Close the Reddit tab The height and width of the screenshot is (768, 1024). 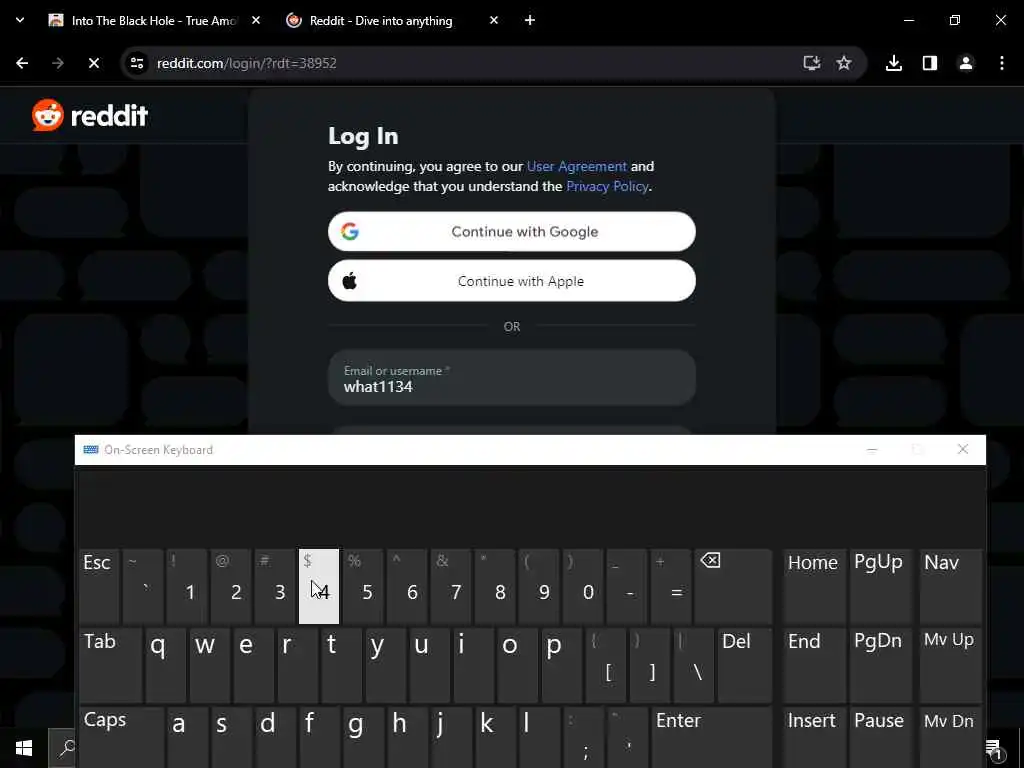(x=494, y=20)
